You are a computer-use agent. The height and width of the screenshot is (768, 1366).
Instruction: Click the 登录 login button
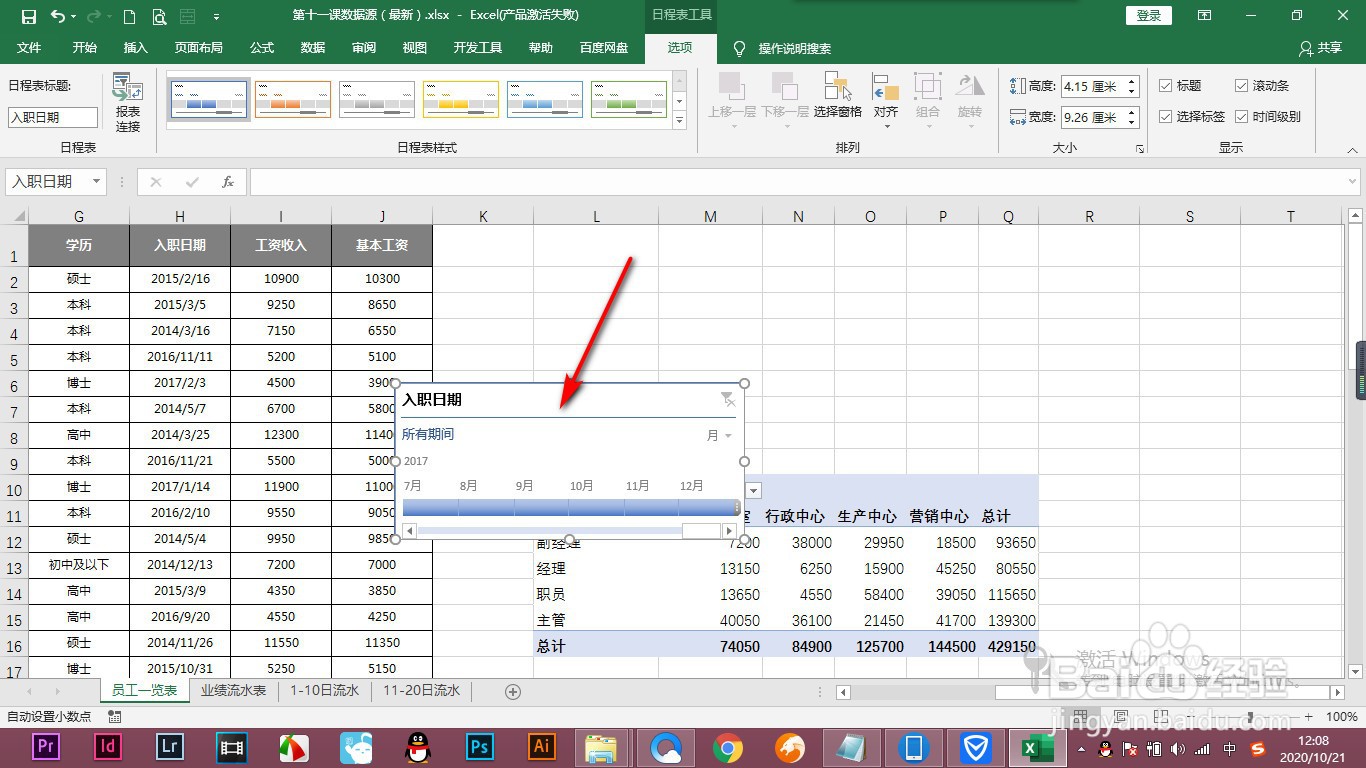pos(1149,16)
